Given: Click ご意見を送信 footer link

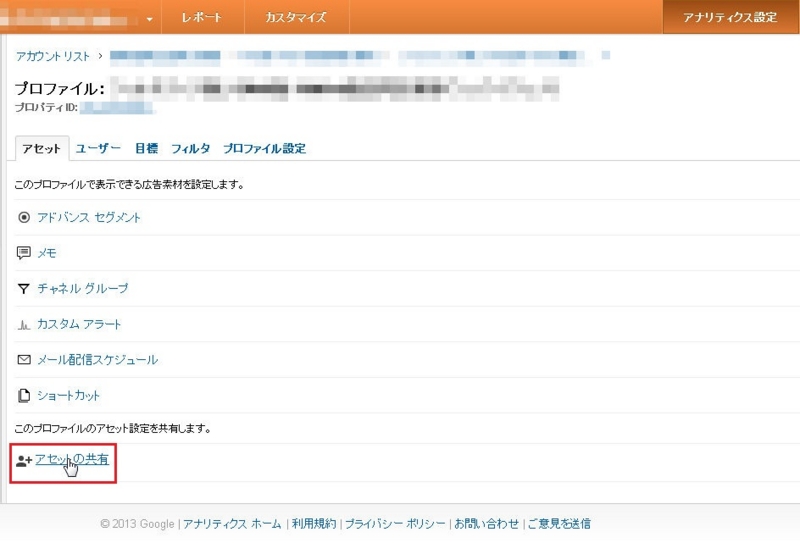Looking at the screenshot, I should coord(559,524).
